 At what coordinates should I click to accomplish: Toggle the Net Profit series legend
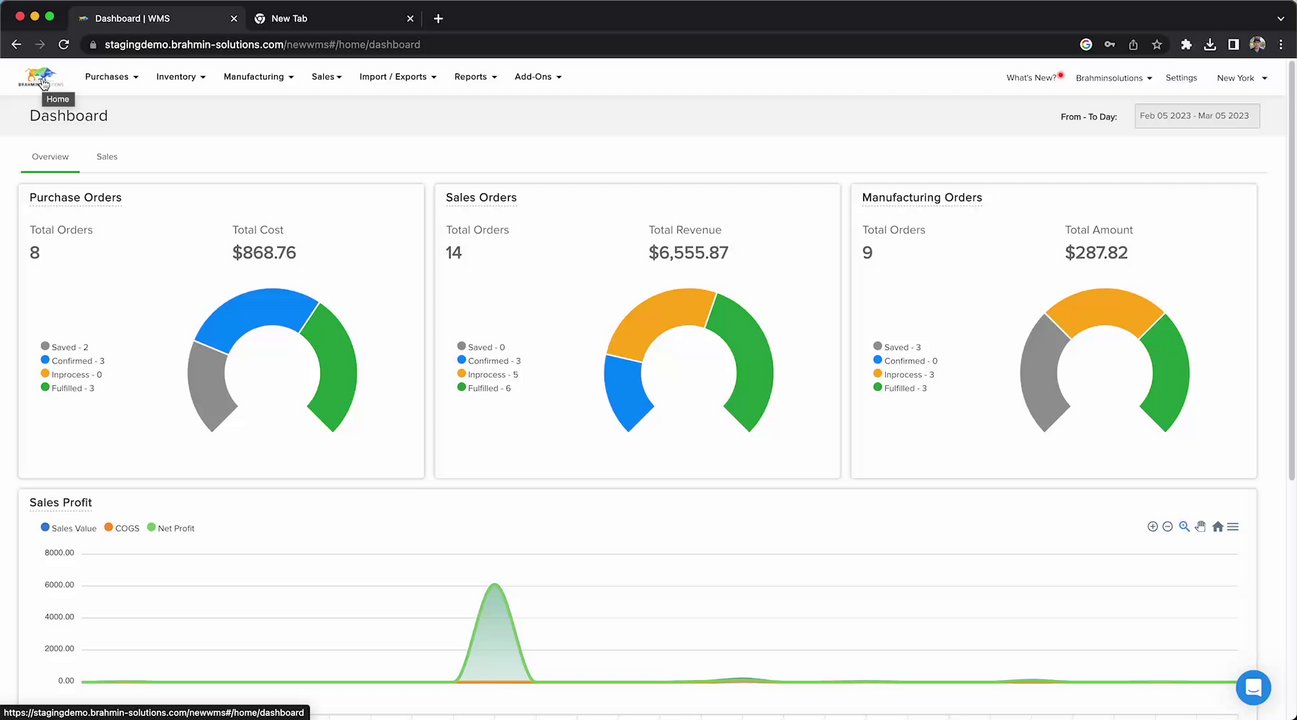[171, 528]
